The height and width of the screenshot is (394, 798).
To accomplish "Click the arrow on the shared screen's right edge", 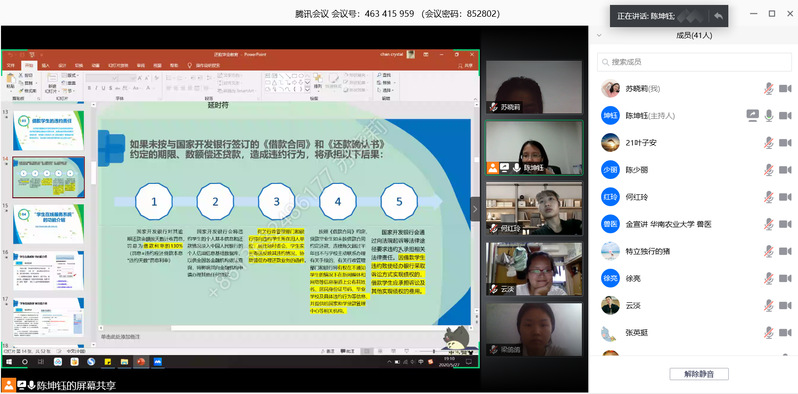I will [475, 209].
